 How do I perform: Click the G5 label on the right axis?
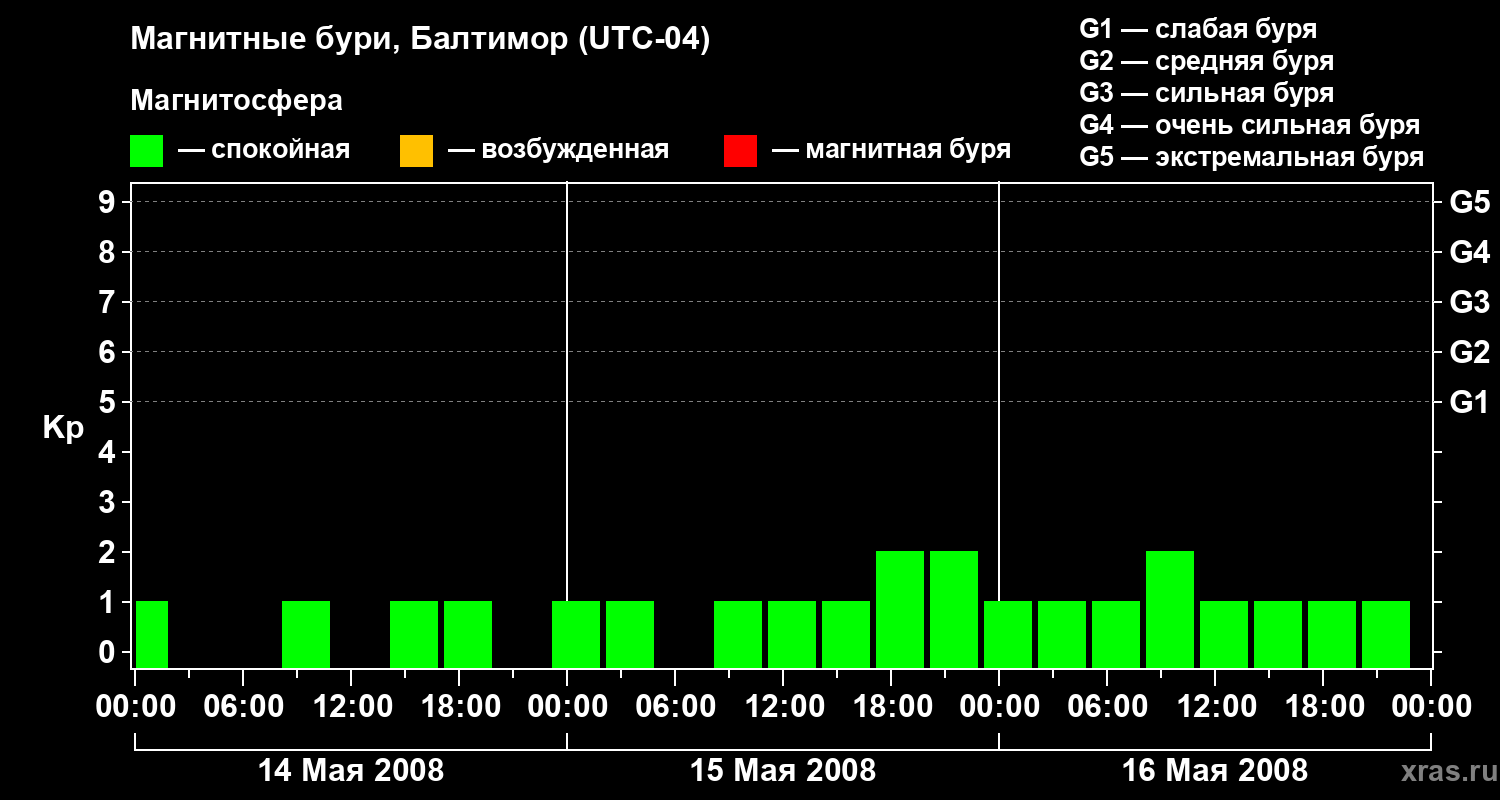[1469, 203]
